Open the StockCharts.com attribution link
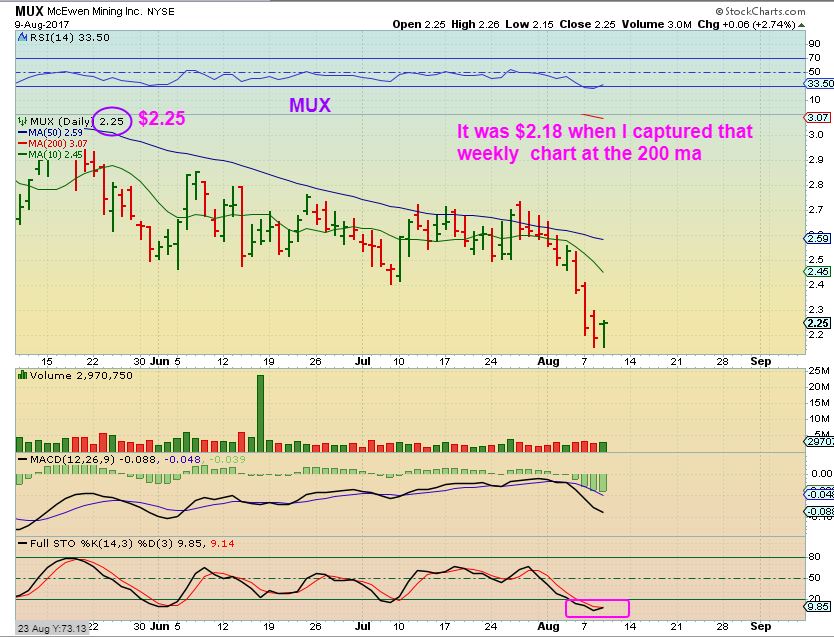 [760, 11]
